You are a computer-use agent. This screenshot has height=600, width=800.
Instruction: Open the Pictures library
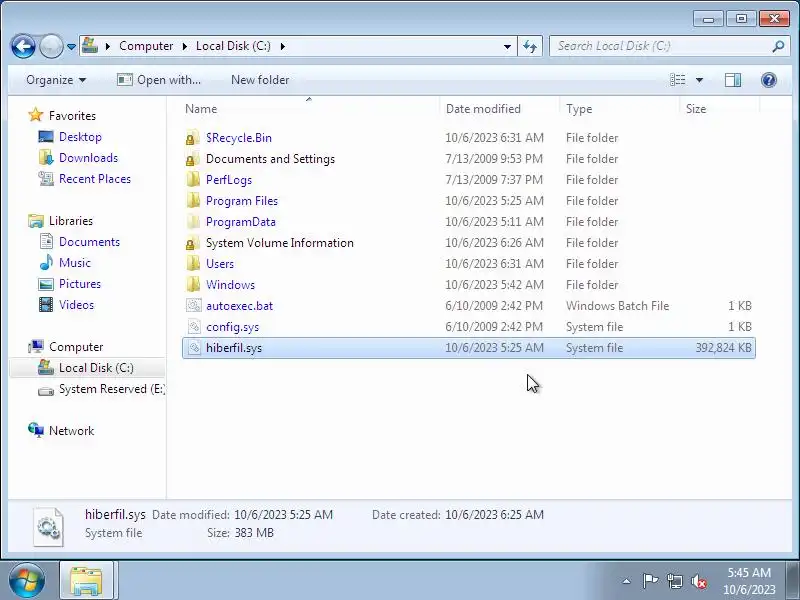pos(69,283)
